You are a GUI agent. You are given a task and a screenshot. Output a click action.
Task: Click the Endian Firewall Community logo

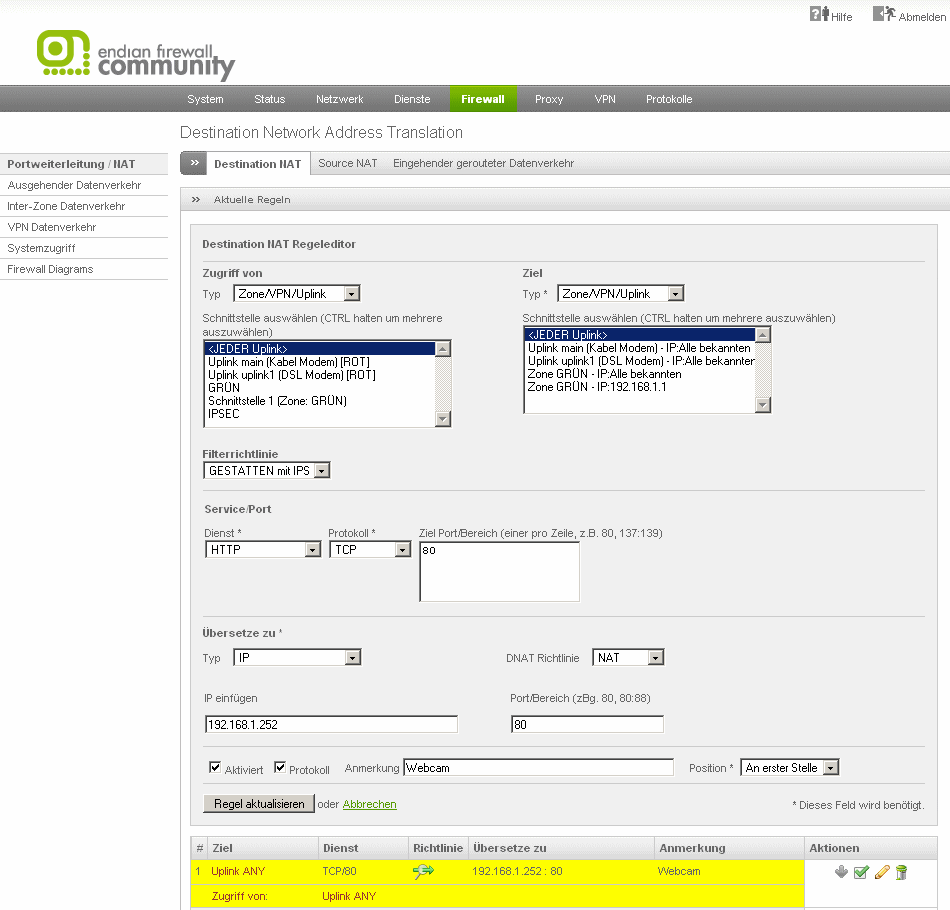[136, 56]
